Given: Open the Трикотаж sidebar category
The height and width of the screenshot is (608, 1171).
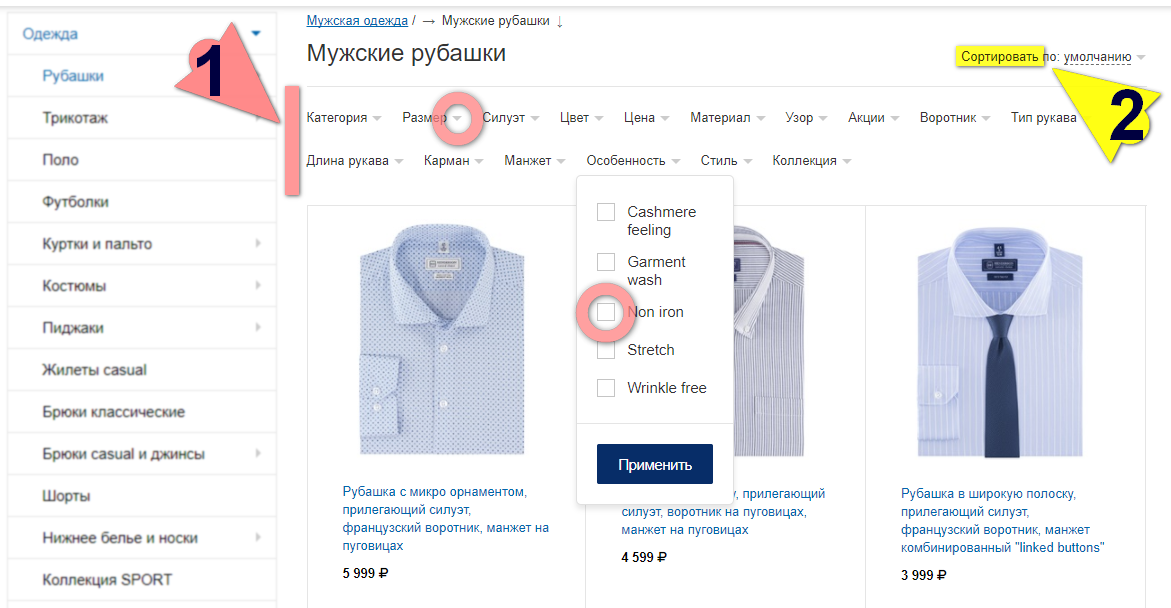Looking at the screenshot, I should (75, 118).
